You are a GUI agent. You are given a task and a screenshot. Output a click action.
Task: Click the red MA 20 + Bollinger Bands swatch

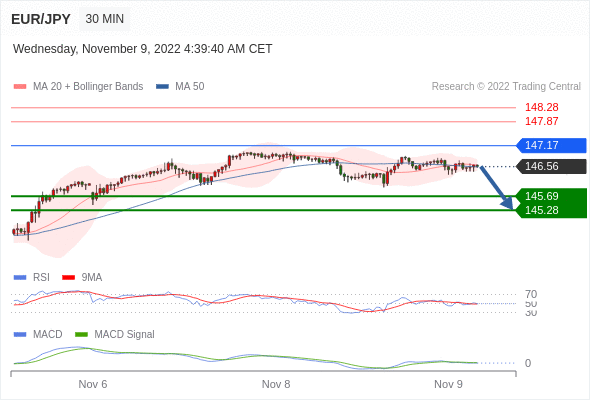(x=20, y=87)
